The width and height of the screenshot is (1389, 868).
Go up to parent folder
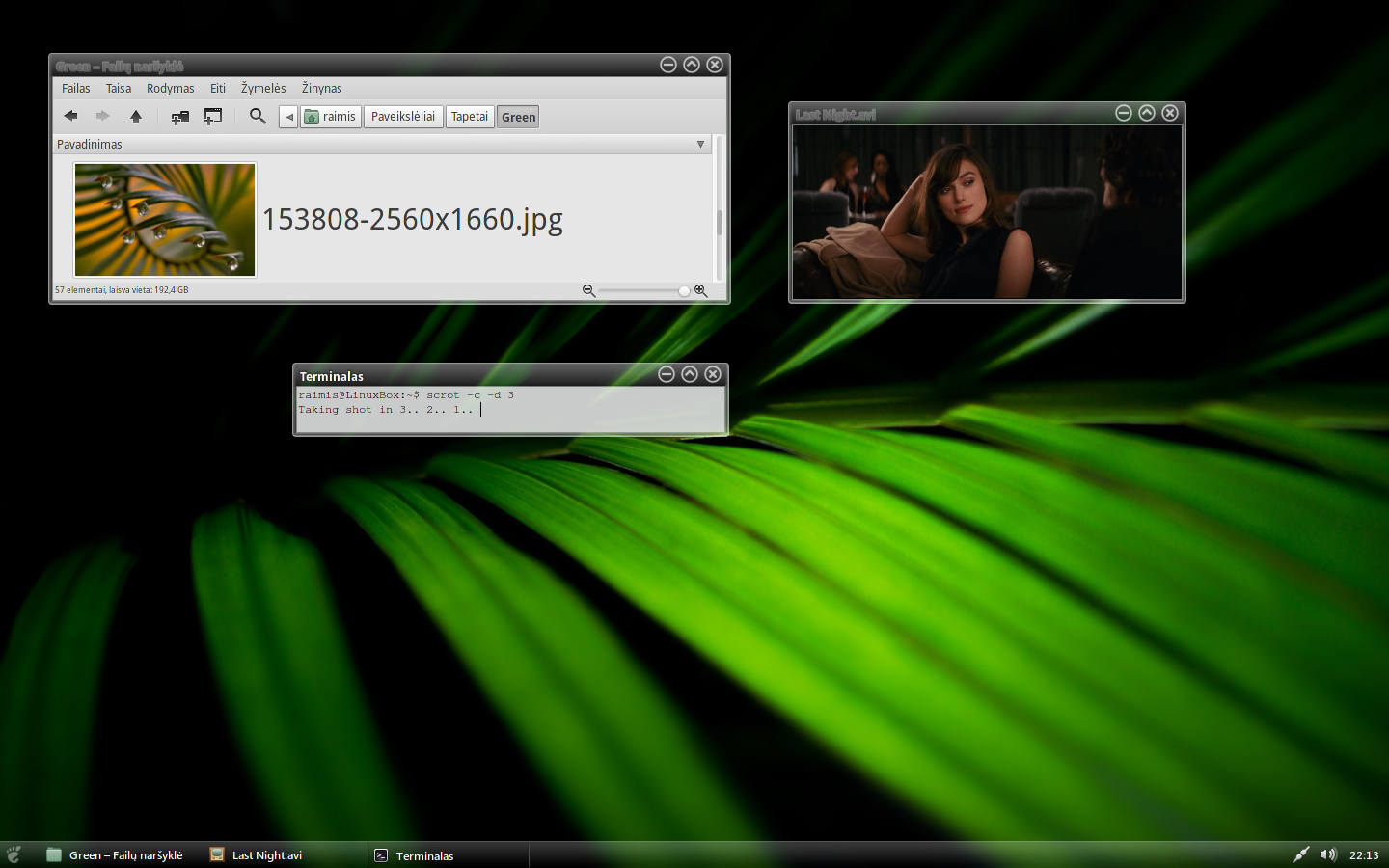pyautogui.click(x=136, y=116)
